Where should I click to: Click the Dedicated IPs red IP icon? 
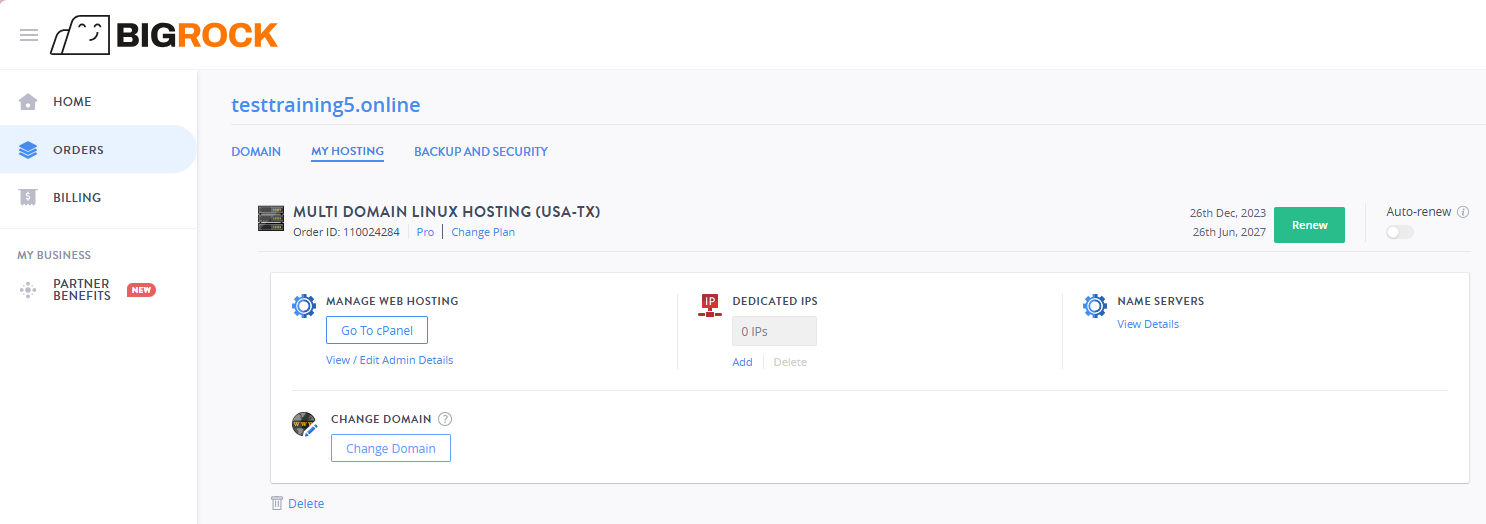tap(710, 306)
